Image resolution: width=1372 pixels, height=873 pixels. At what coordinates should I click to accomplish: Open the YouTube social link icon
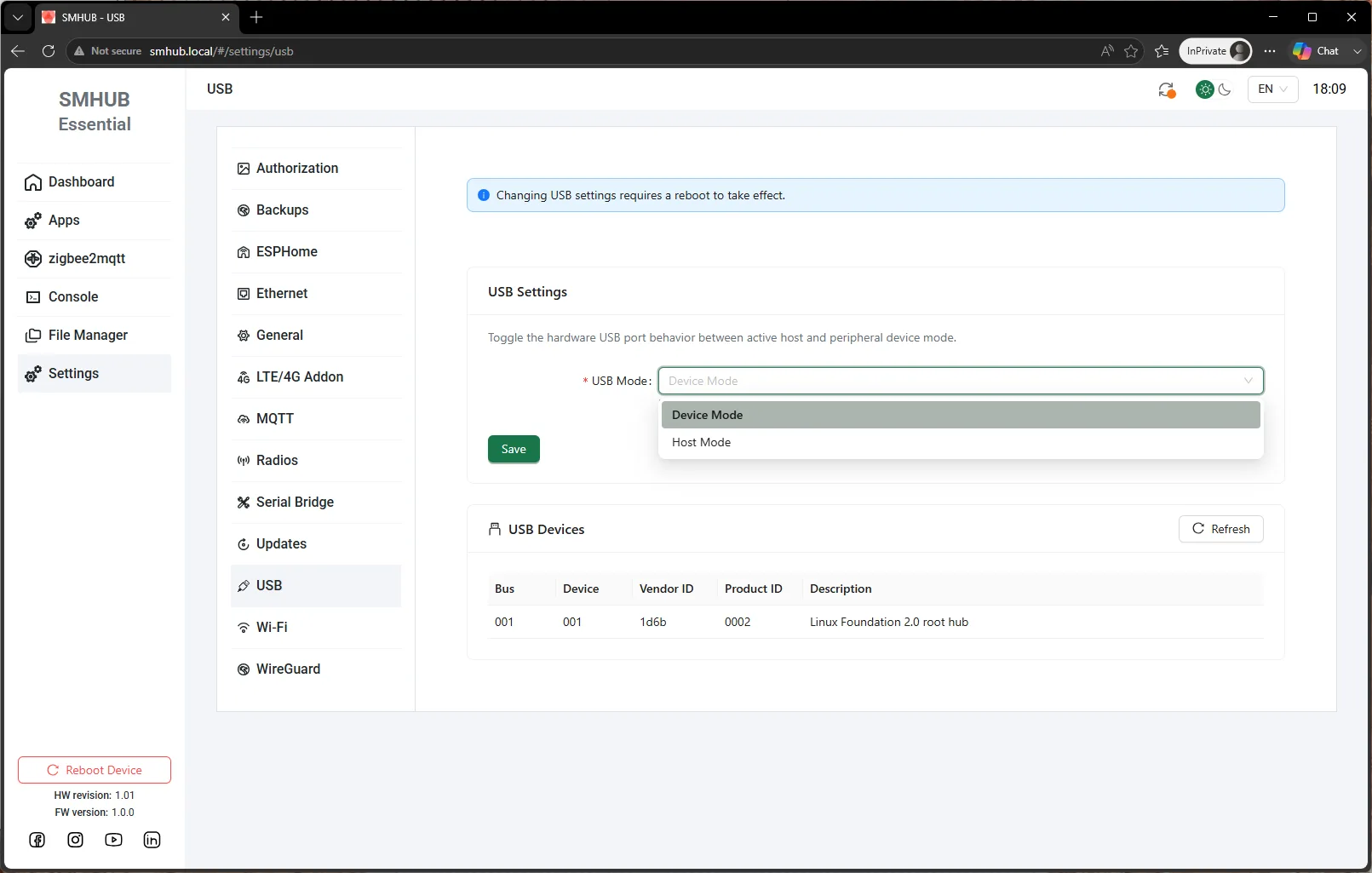[113, 840]
